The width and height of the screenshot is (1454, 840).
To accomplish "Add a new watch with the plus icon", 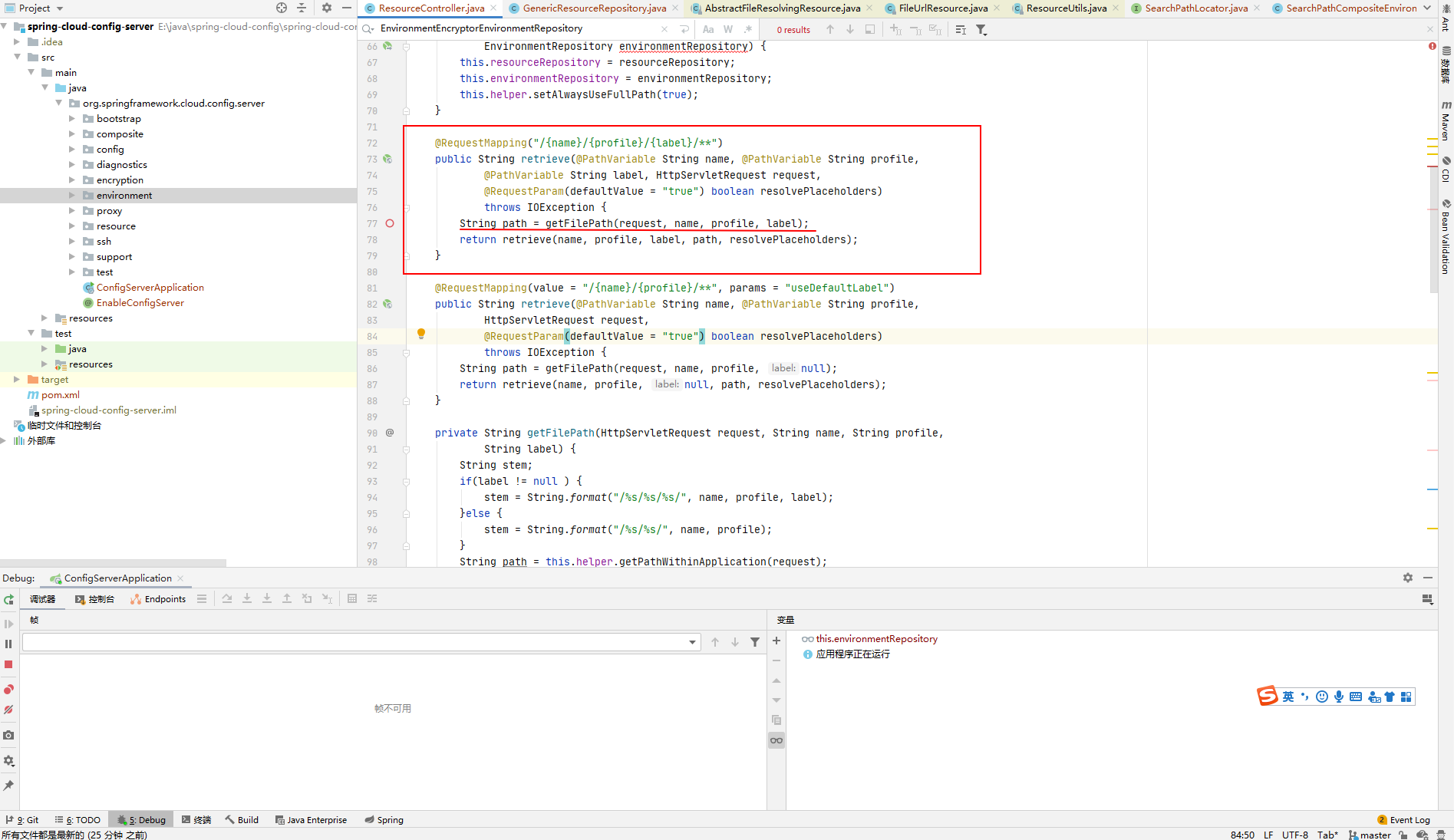I will (x=776, y=641).
